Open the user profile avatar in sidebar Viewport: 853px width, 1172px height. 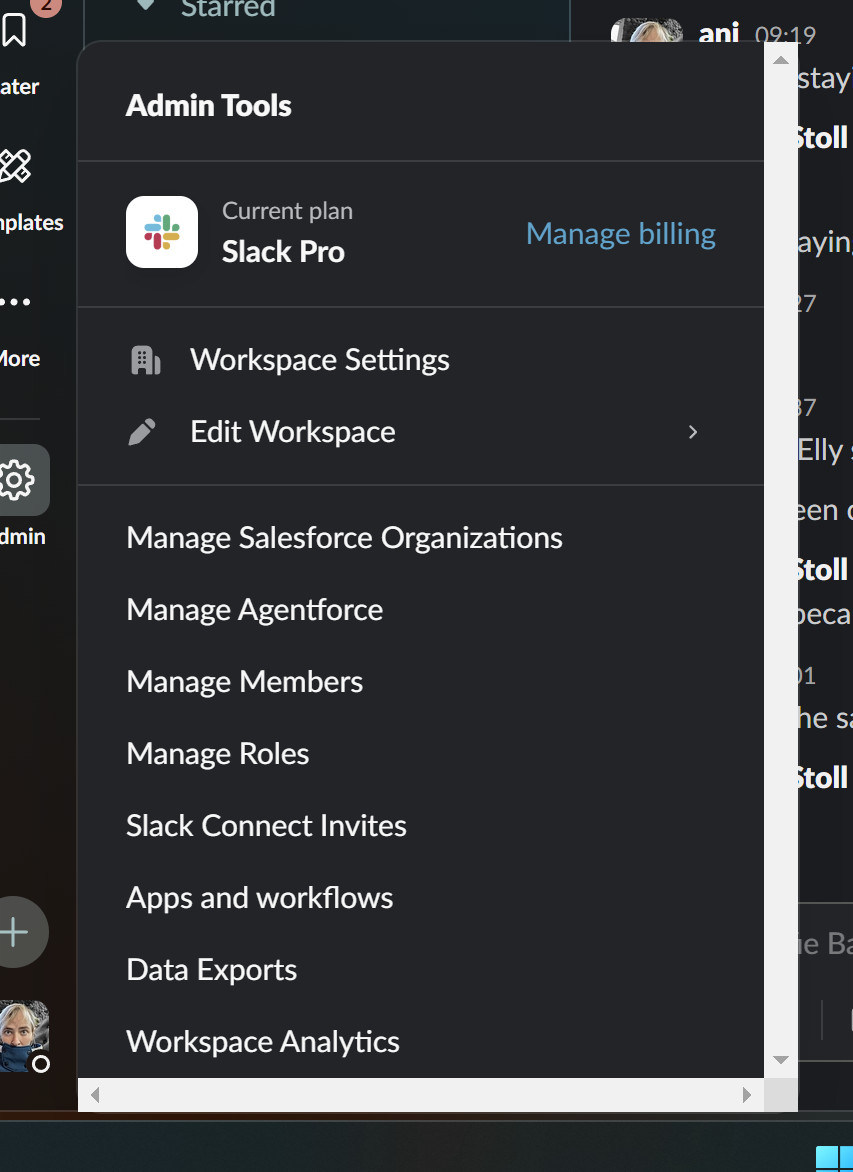23,1037
